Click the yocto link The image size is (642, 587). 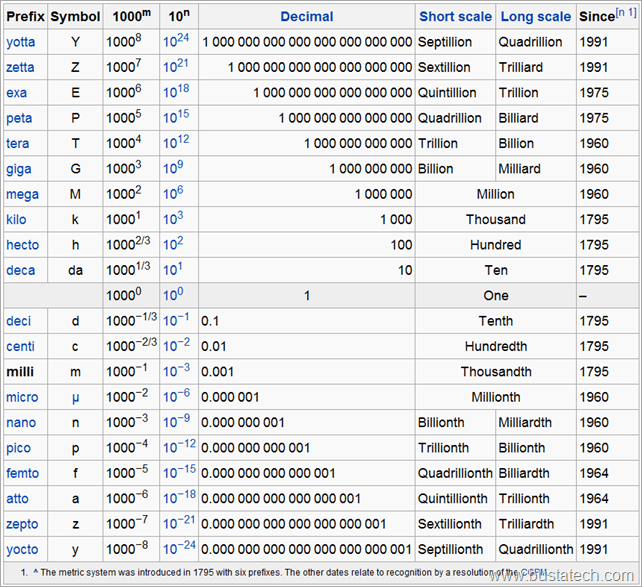click(x=22, y=550)
